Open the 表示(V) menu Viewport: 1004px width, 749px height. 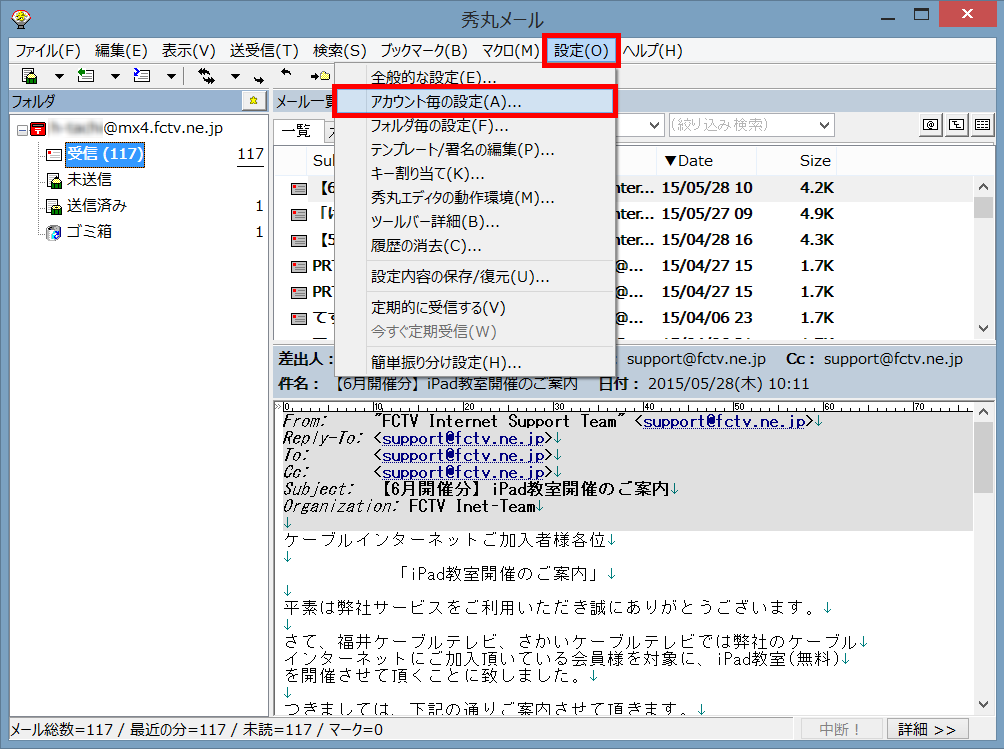coord(188,51)
